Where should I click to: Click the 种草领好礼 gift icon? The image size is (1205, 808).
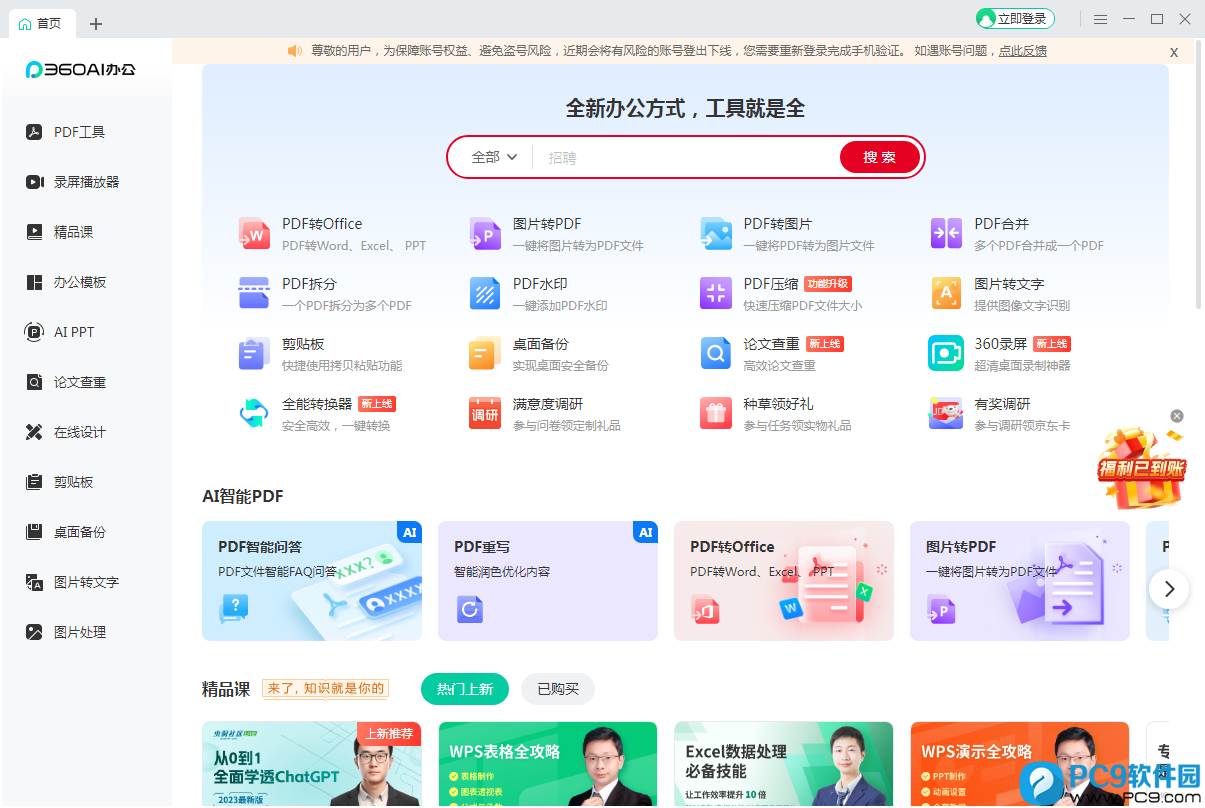click(x=716, y=413)
